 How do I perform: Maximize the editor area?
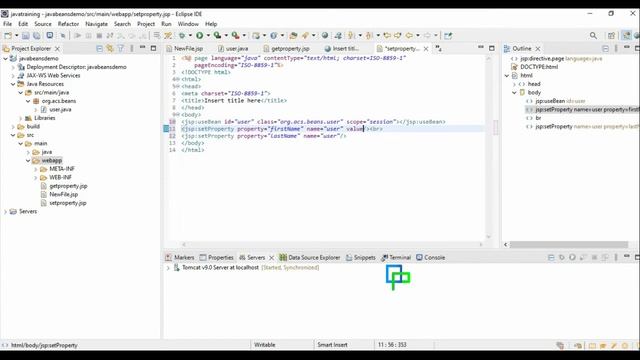(492, 48)
